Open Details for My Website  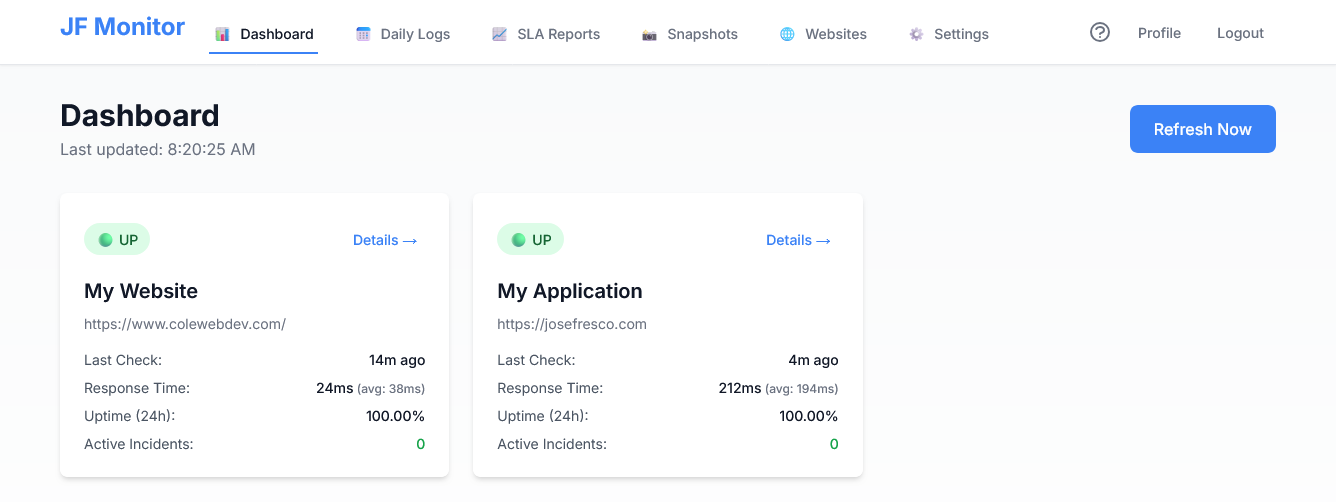point(385,240)
